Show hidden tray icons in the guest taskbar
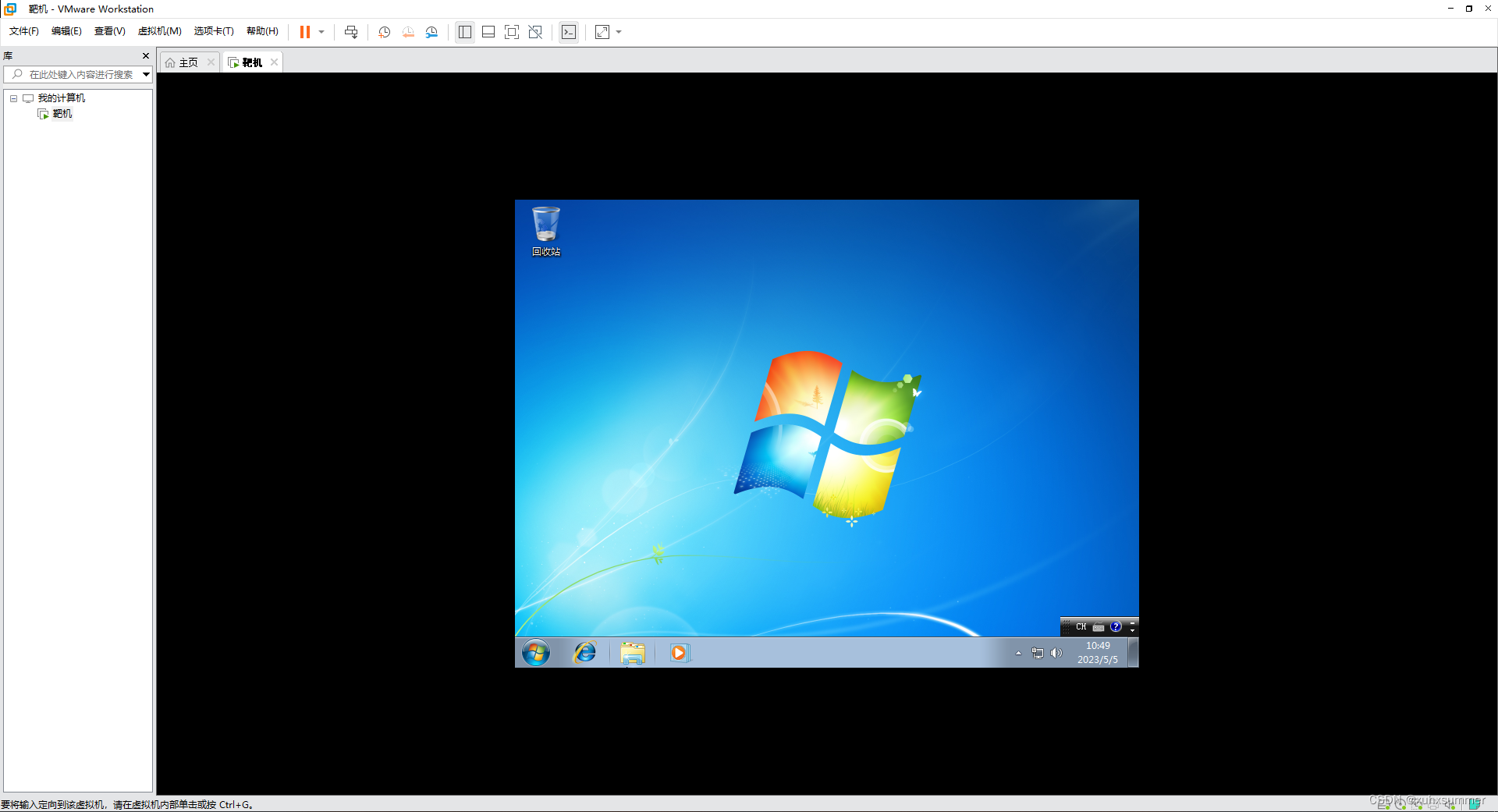This screenshot has width=1498, height=812. click(1018, 653)
